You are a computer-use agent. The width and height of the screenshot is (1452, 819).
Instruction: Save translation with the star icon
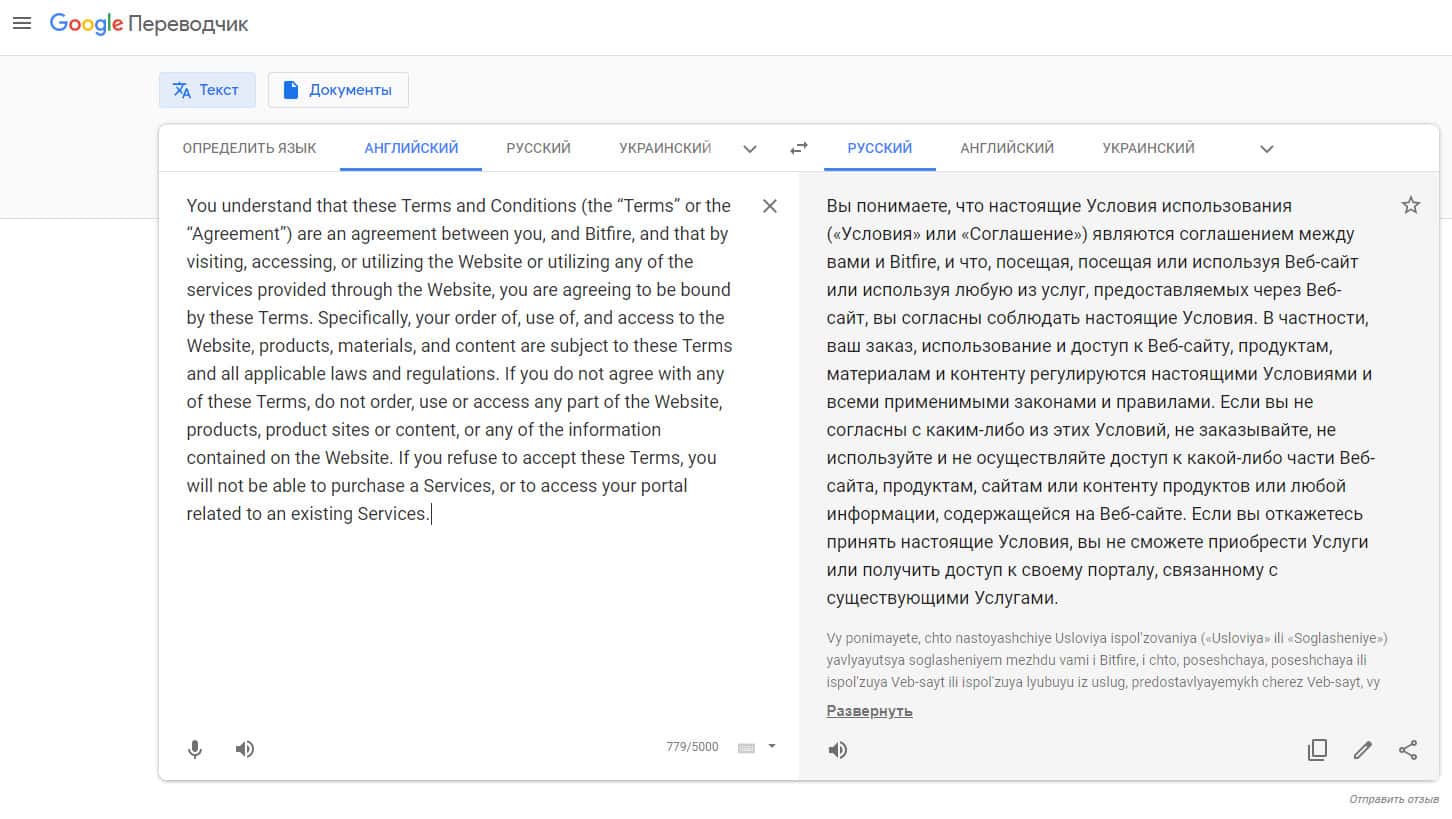pos(1410,206)
